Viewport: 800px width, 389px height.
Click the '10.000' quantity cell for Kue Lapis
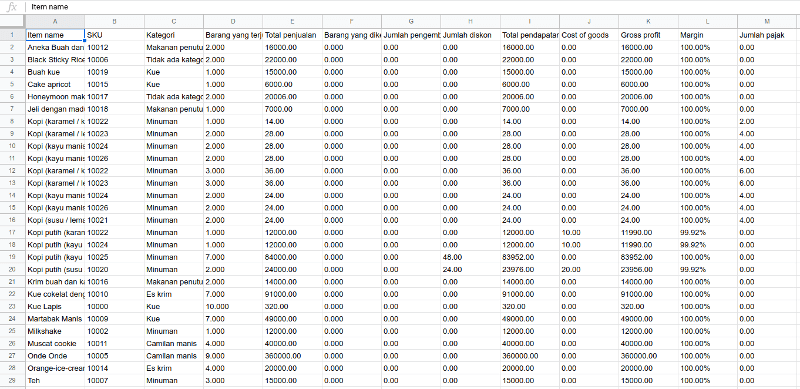point(233,307)
